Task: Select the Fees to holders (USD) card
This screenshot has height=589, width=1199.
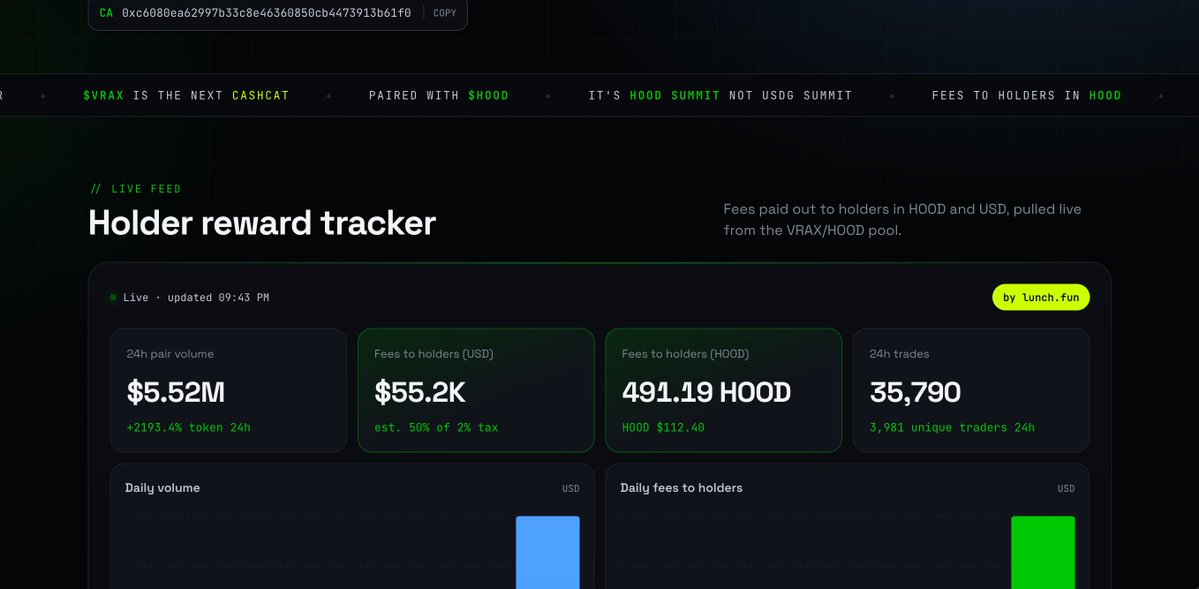Action: coord(476,390)
